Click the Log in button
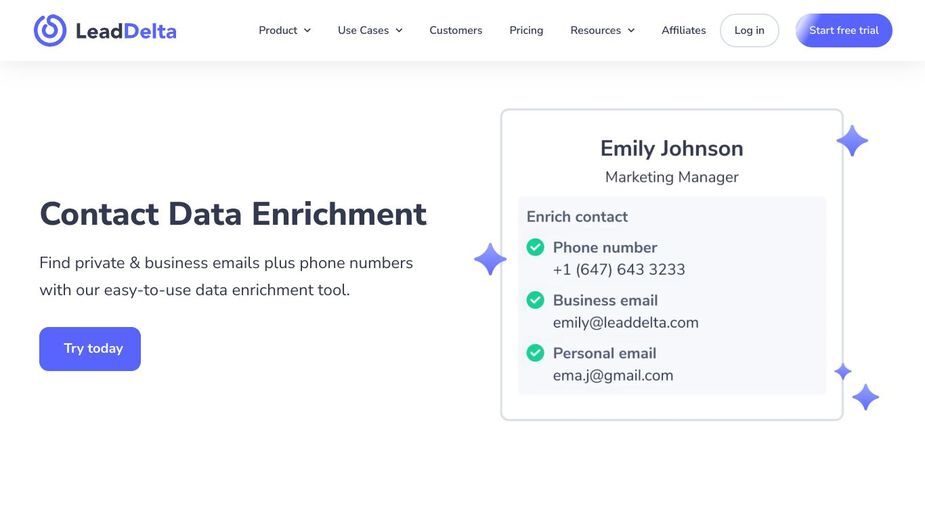The width and height of the screenshot is (925, 520). pyautogui.click(x=749, y=30)
